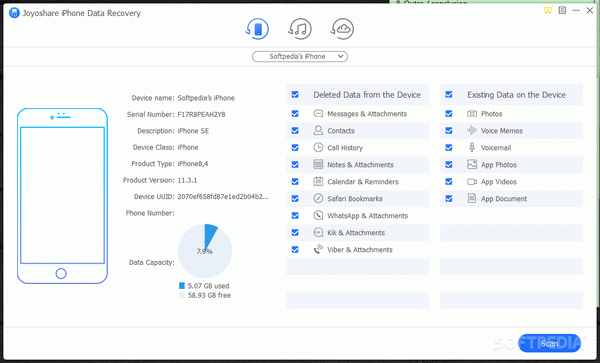Toggle Viber & Attachments checkbox
The height and width of the screenshot is (363, 600).
pos(295,249)
